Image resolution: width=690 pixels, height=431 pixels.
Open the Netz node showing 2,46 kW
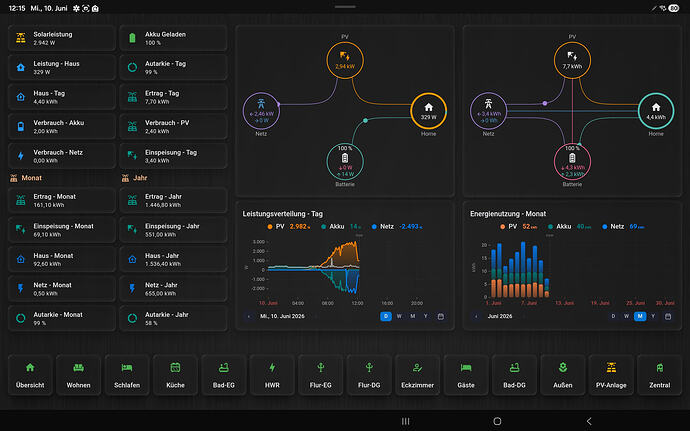coord(261,111)
